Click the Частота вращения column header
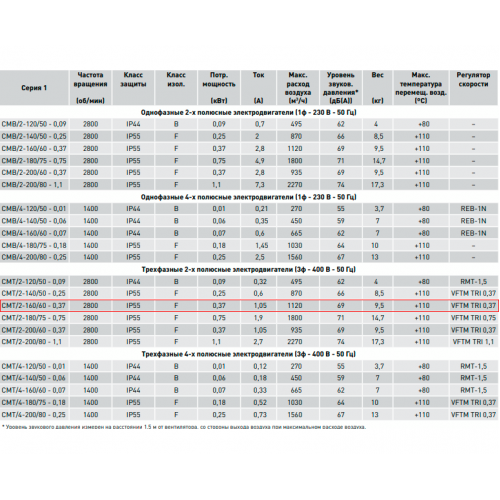 [90, 88]
